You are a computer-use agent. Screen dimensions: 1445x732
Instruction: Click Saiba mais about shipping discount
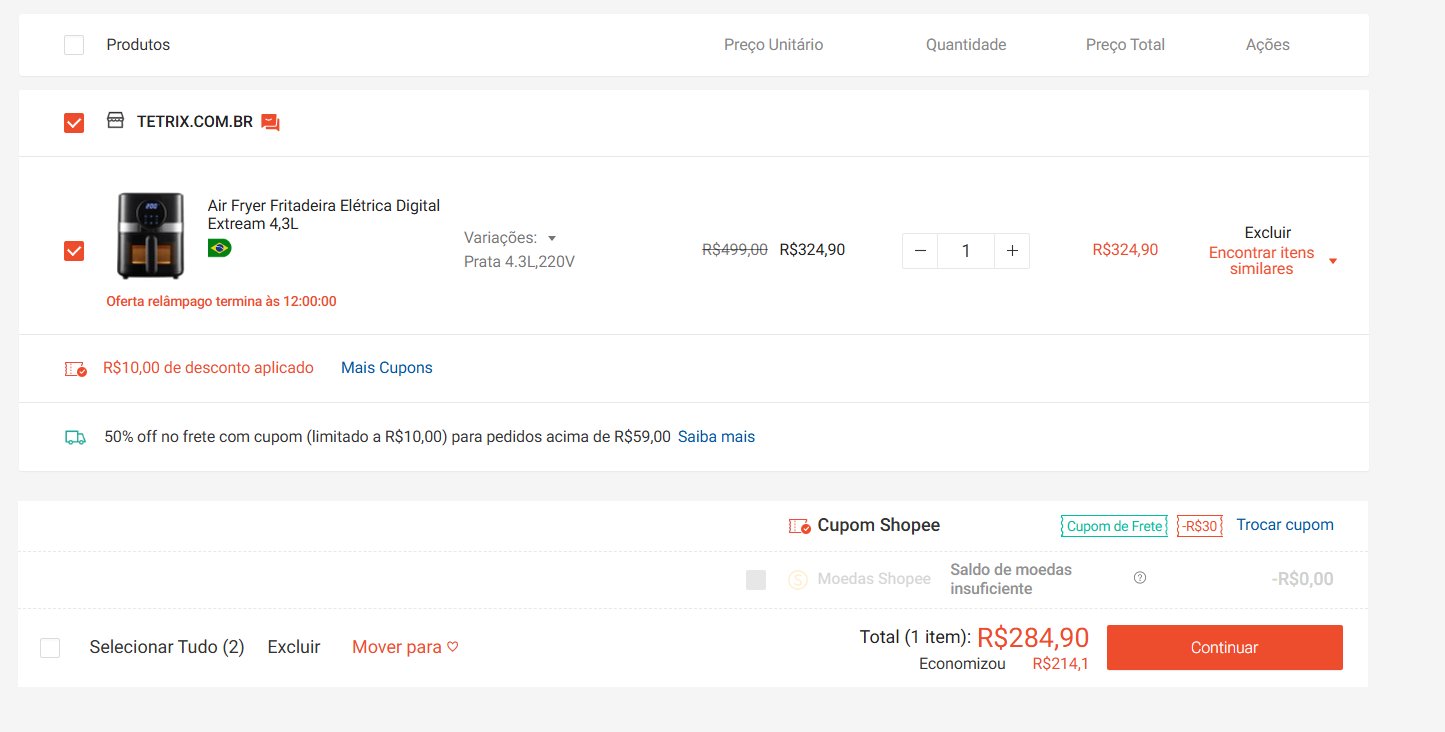click(x=716, y=437)
